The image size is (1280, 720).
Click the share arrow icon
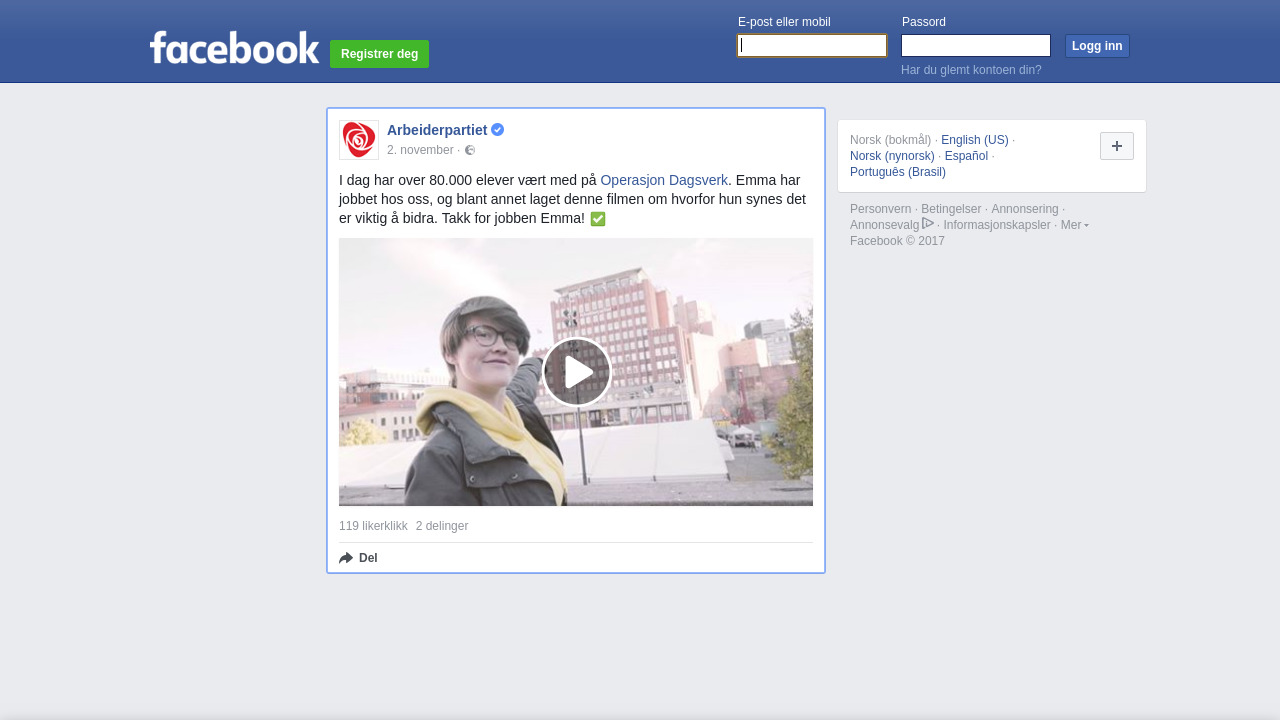346,558
